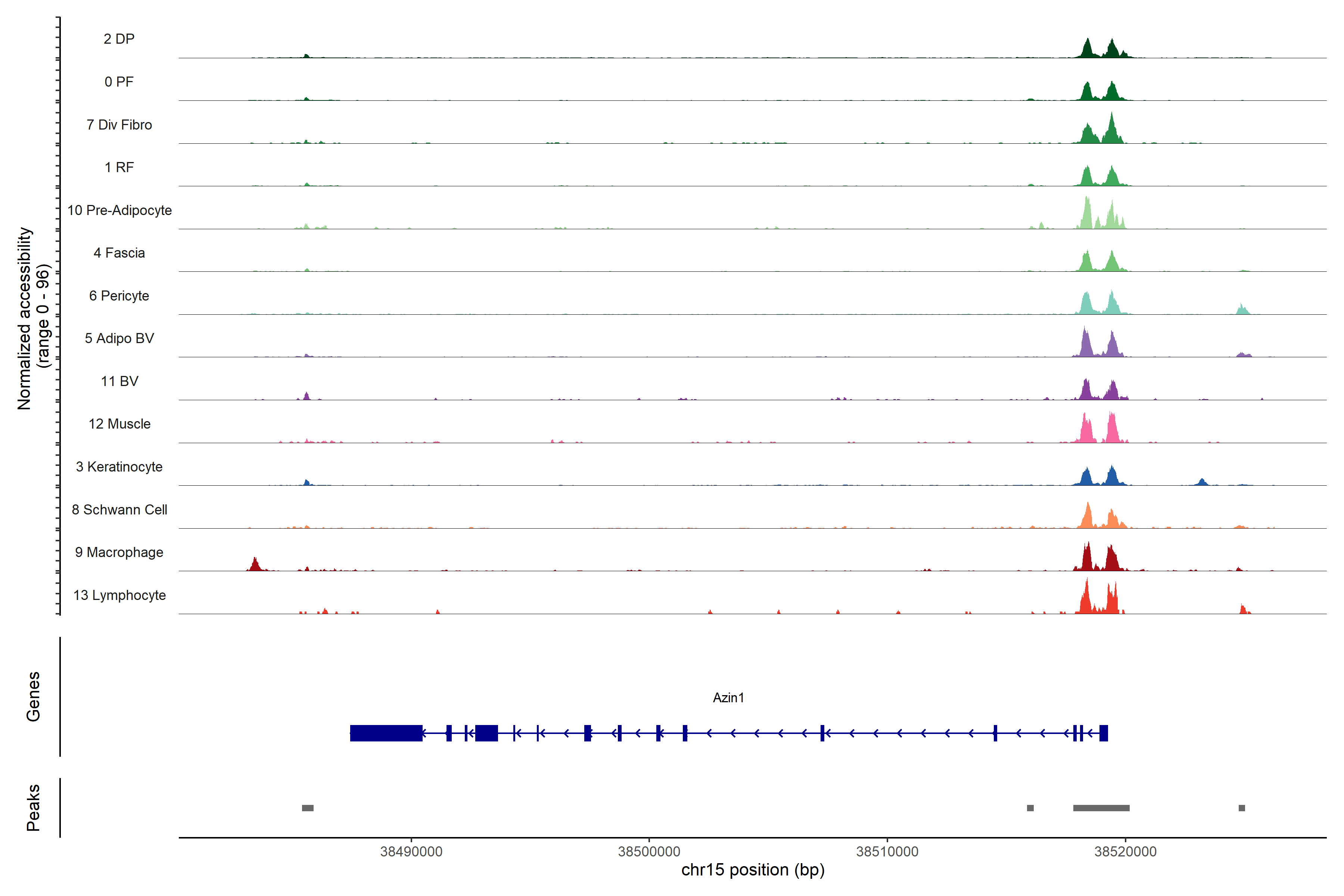Click the 6 Pericyte track label
Screen dimensions: 1344x896
[x=119, y=296]
